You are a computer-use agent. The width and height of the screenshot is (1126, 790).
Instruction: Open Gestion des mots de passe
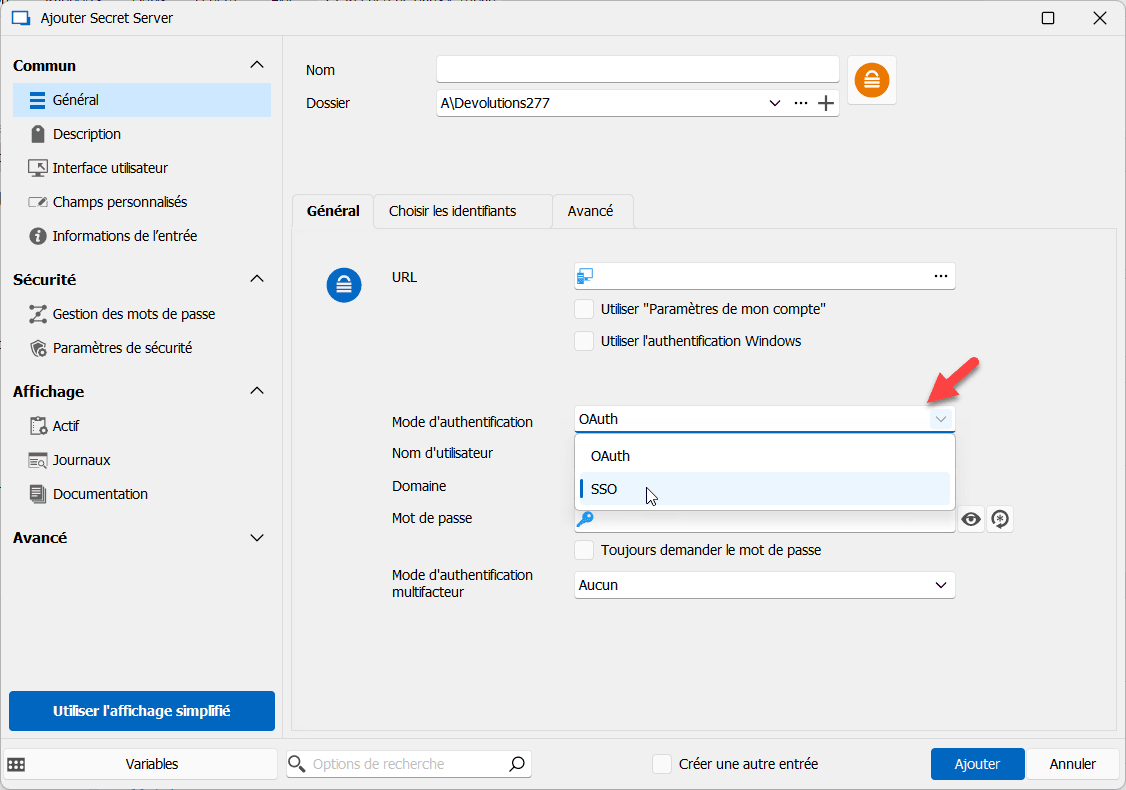tap(133, 314)
